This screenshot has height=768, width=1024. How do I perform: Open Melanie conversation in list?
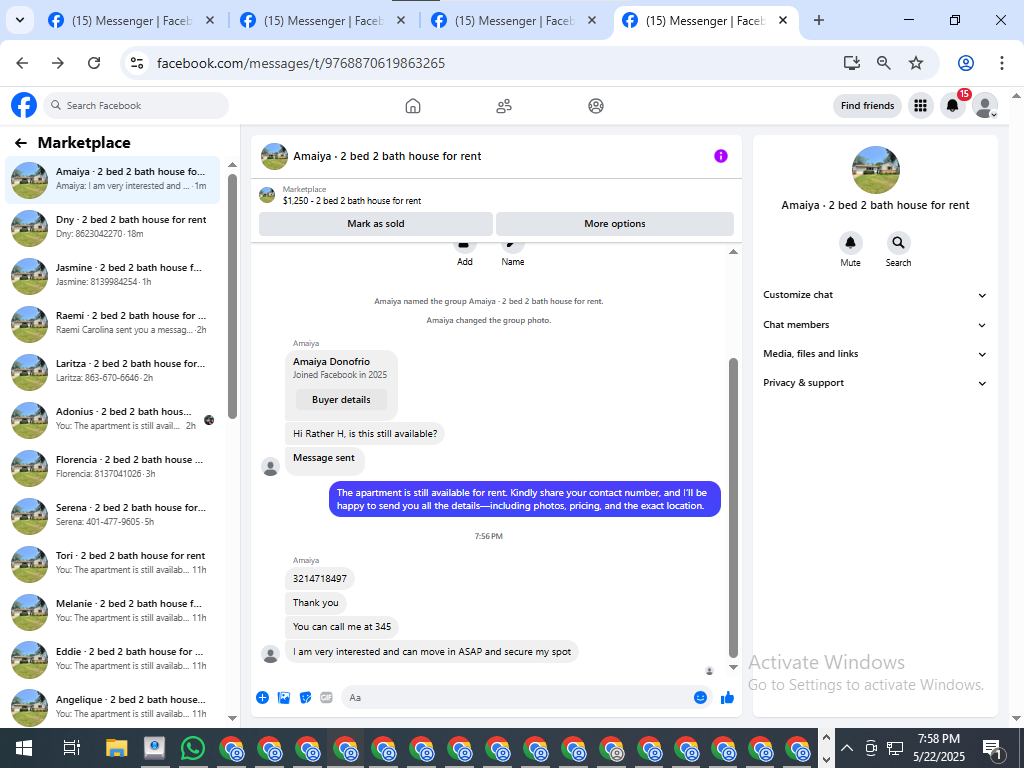(112, 611)
